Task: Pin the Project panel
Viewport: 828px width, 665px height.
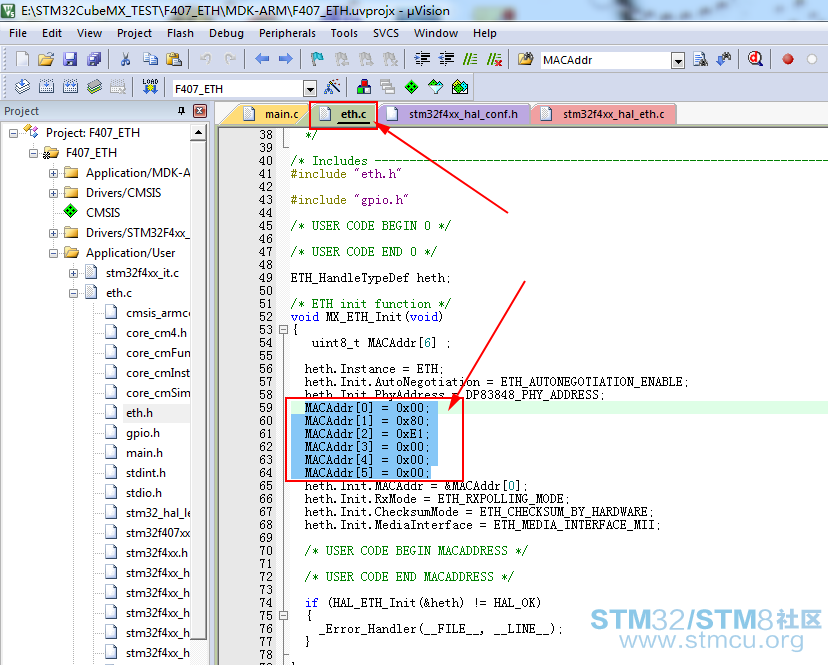Action: (182, 111)
